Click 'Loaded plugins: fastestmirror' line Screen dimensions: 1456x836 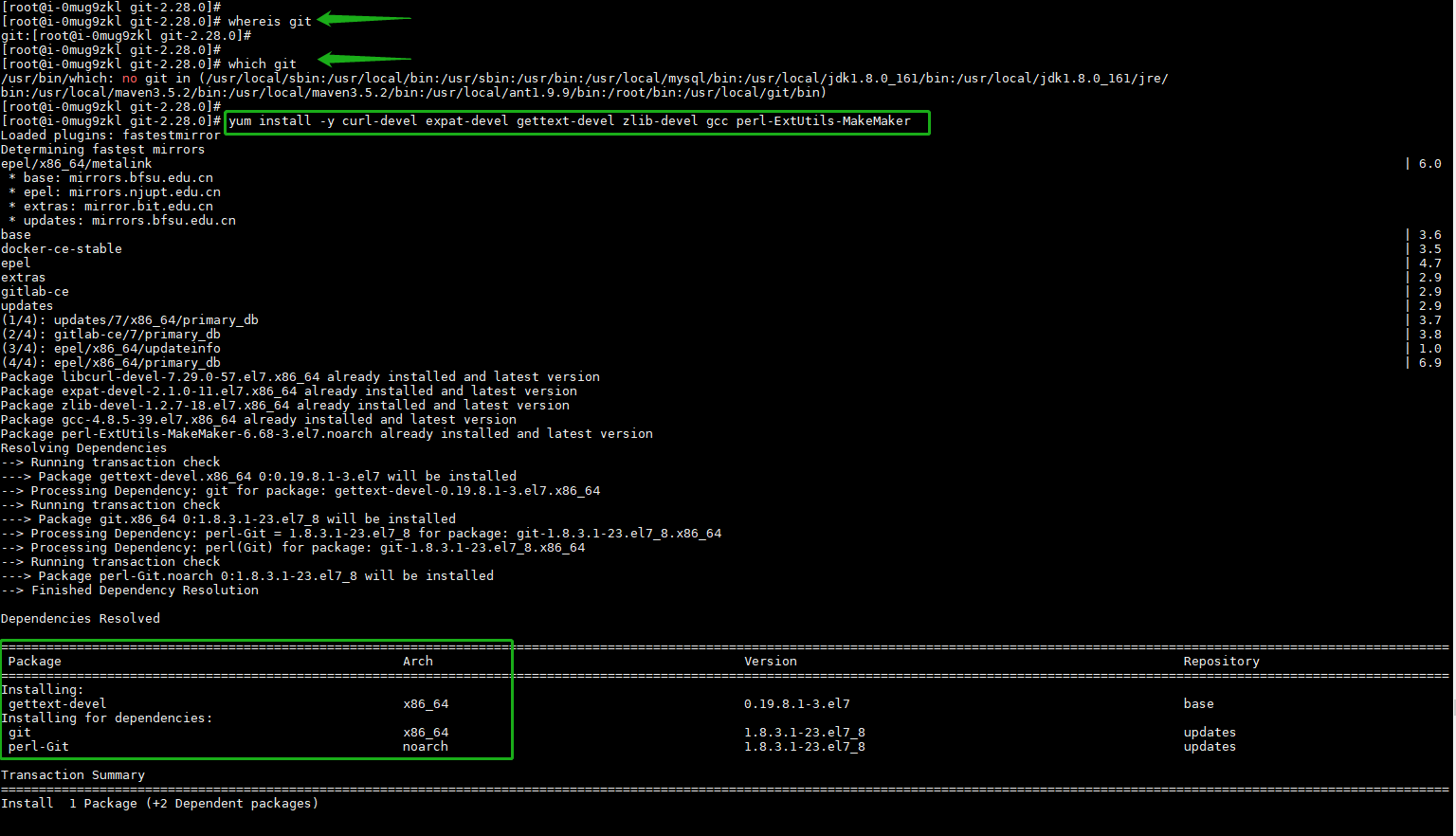[x=111, y=136]
